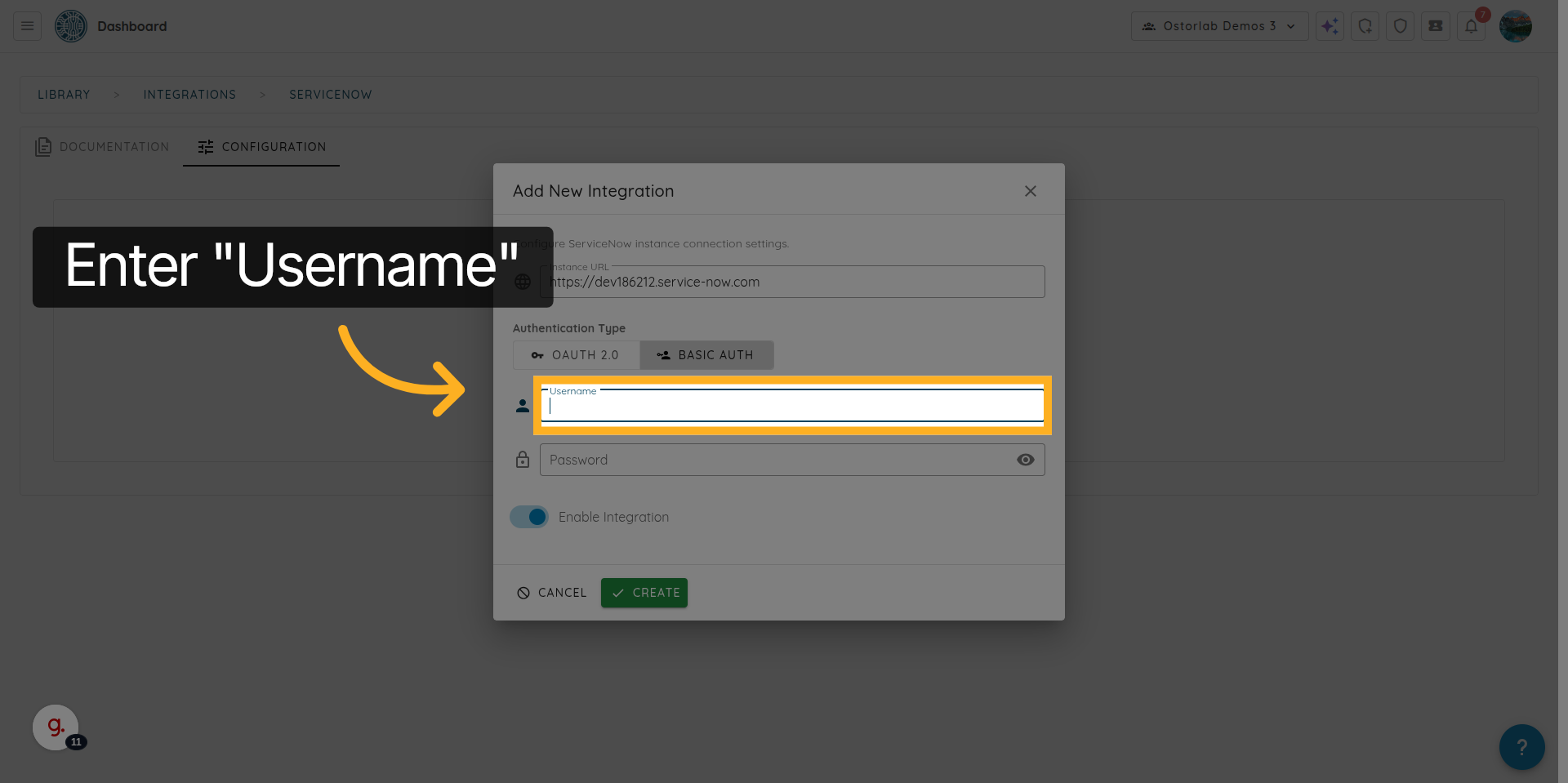Expand the Ostorlab Demos 3 organization dropdown
1568x783 pixels.
pyautogui.click(x=1219, y=25)
